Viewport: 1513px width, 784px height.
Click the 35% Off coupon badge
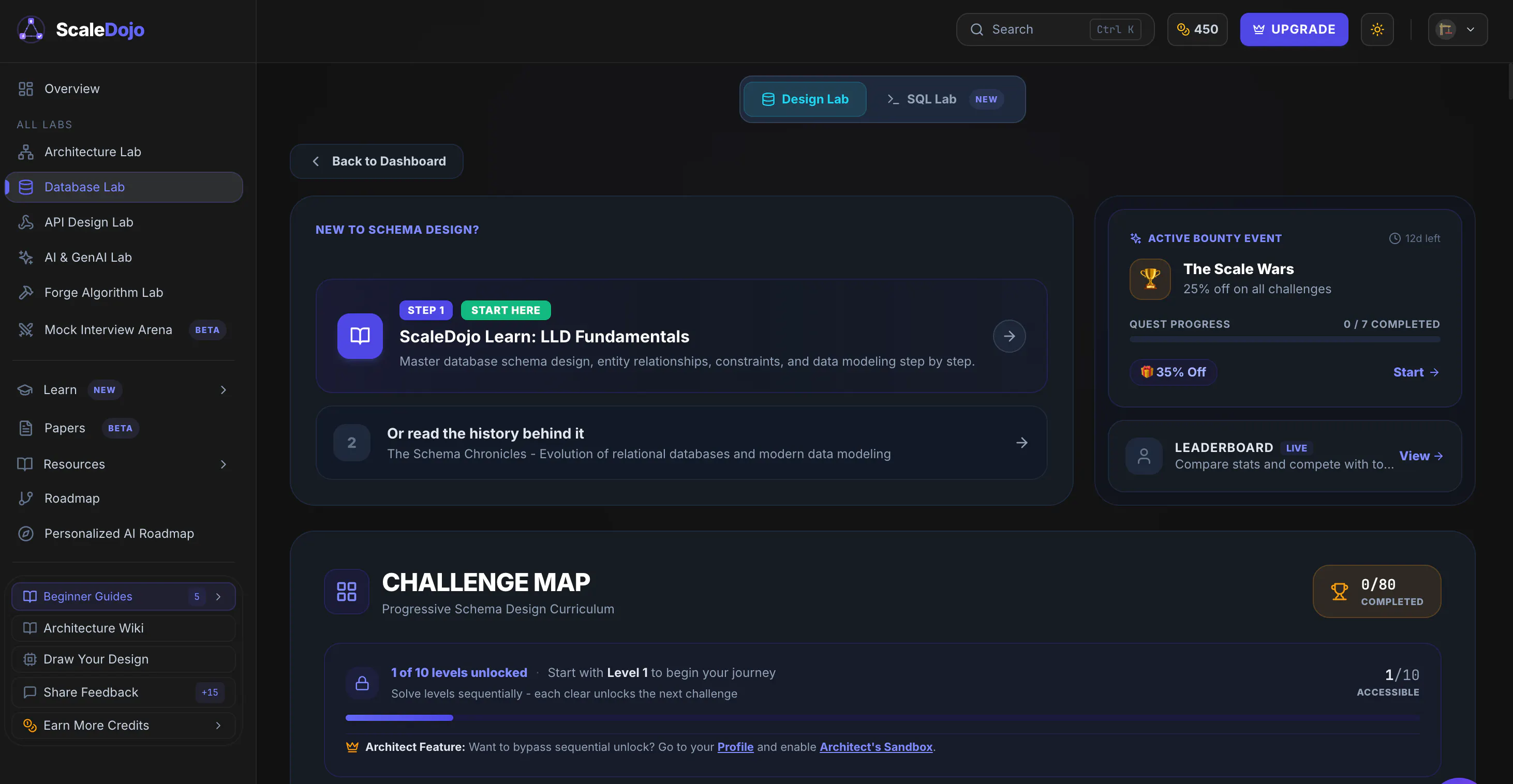click(x=1173, y=372)
